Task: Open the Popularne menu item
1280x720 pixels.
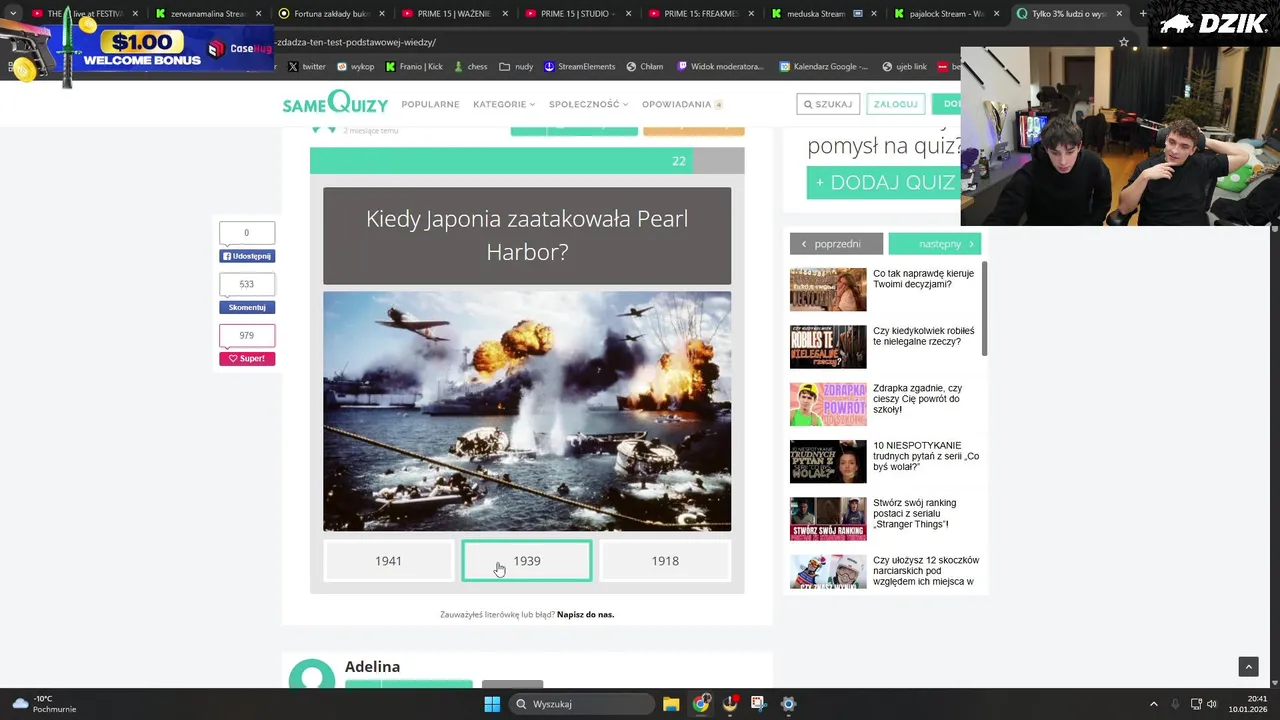Action: click(x=430, y=104)
